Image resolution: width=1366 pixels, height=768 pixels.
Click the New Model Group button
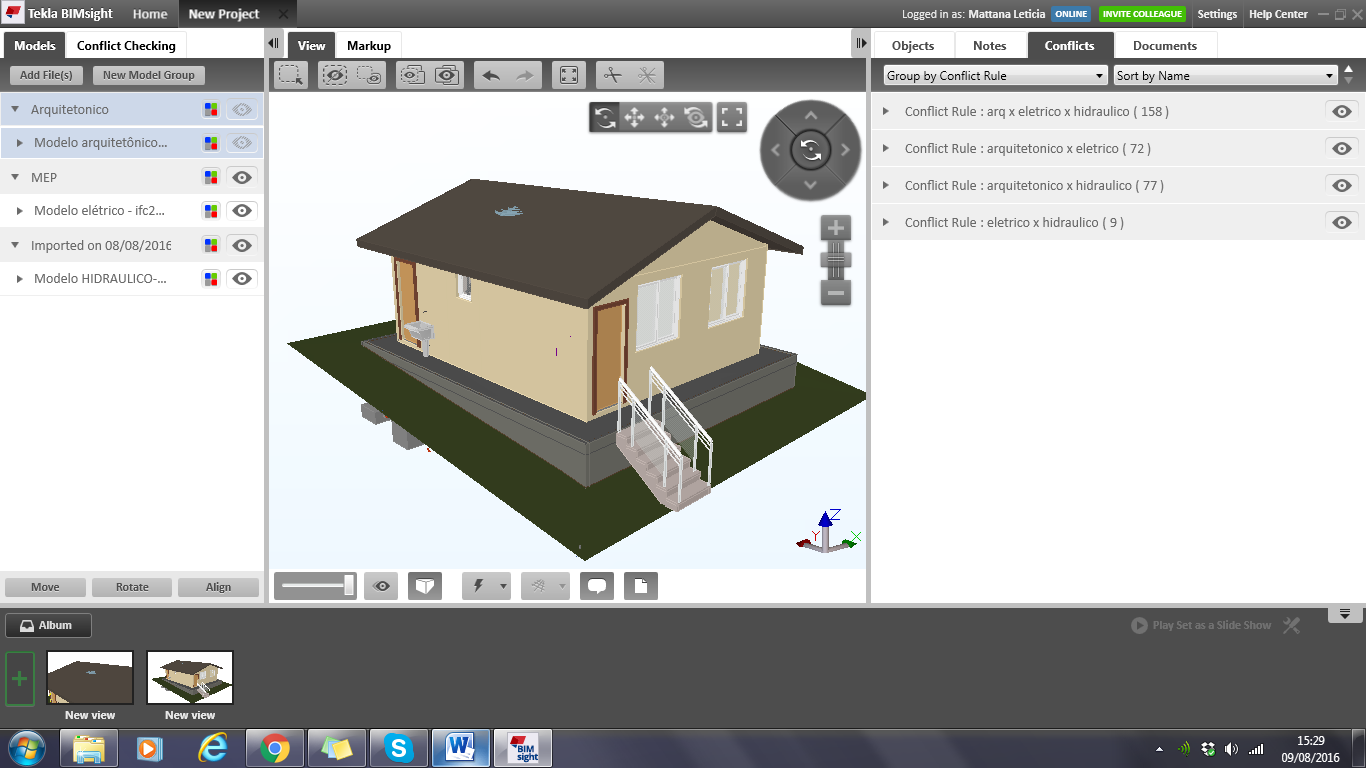149,75
